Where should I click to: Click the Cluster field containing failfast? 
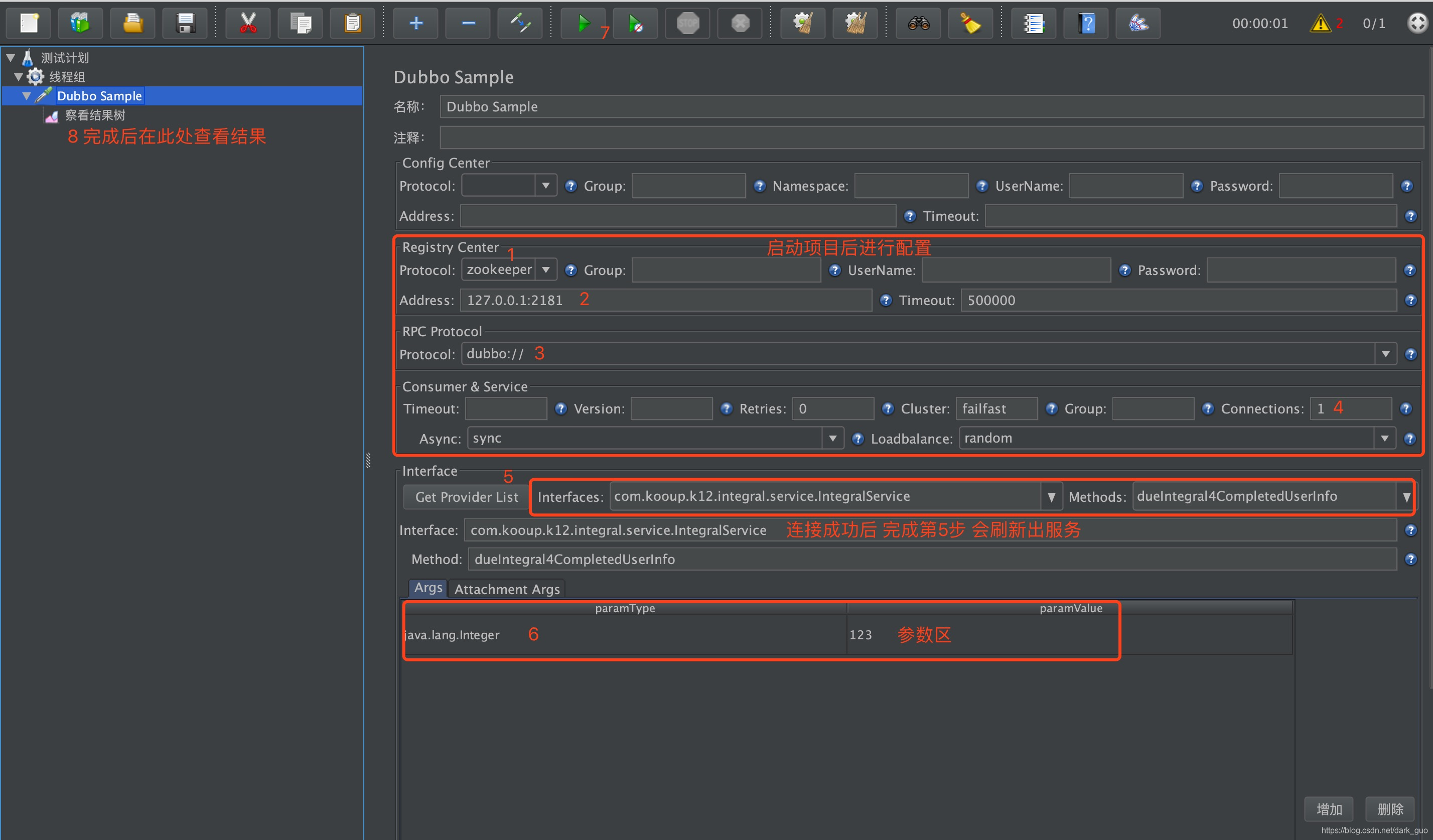pos(996,408)
